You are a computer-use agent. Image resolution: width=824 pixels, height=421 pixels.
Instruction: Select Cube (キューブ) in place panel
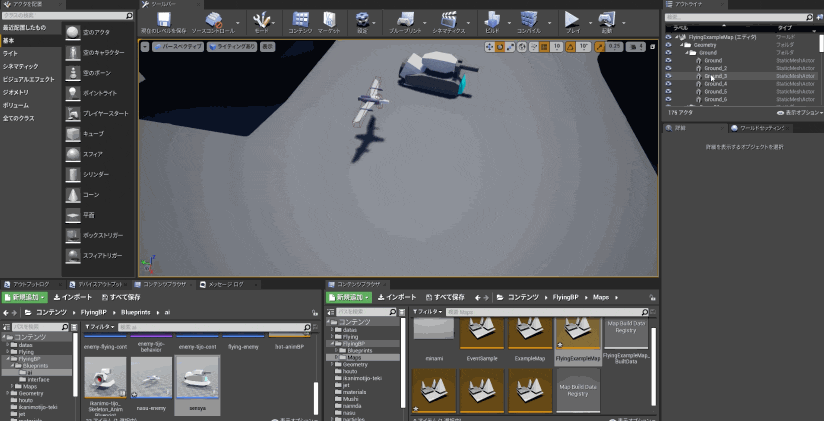tap(96, 134)
